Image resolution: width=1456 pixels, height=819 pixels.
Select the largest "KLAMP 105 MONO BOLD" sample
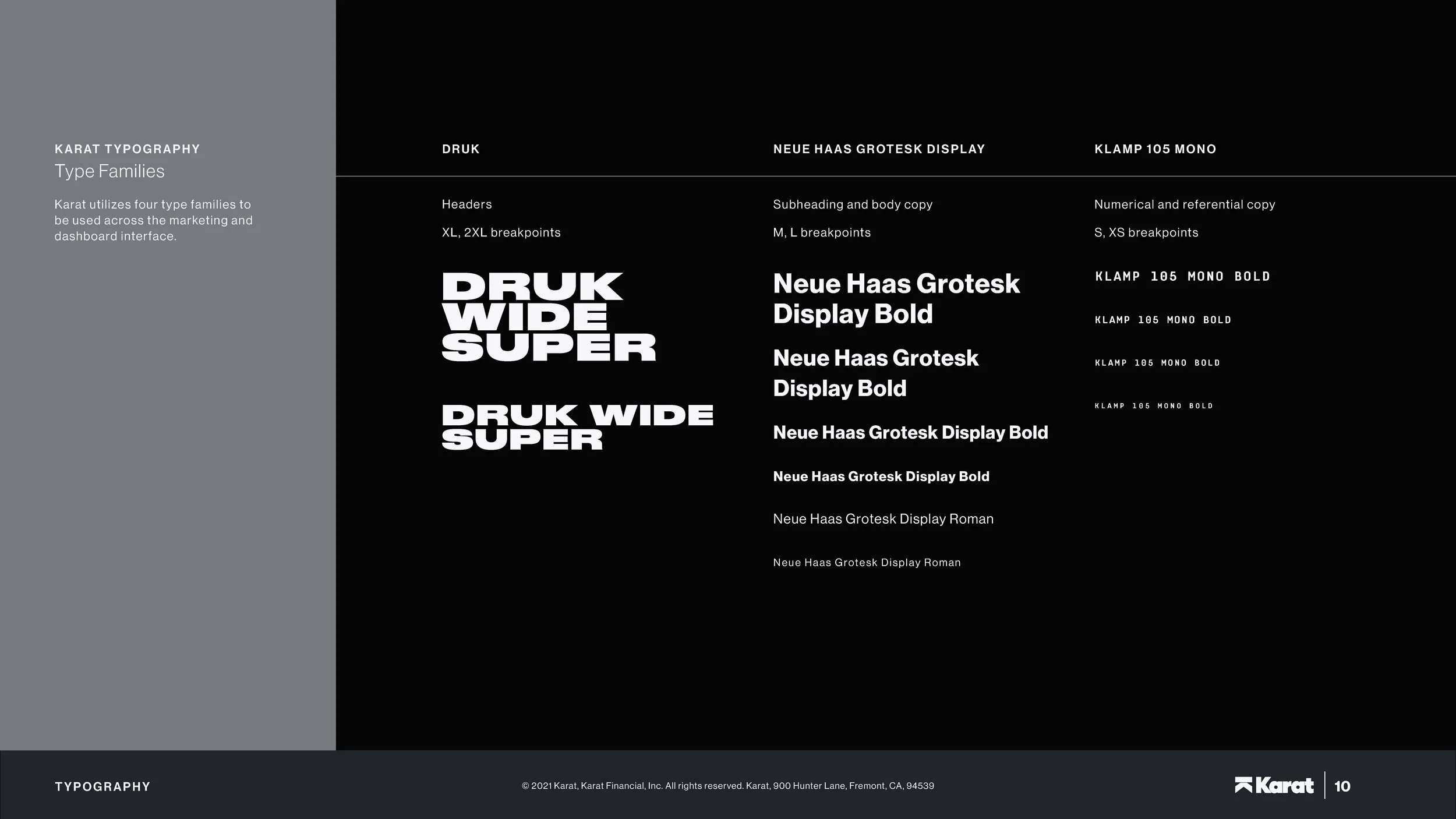1182,276
